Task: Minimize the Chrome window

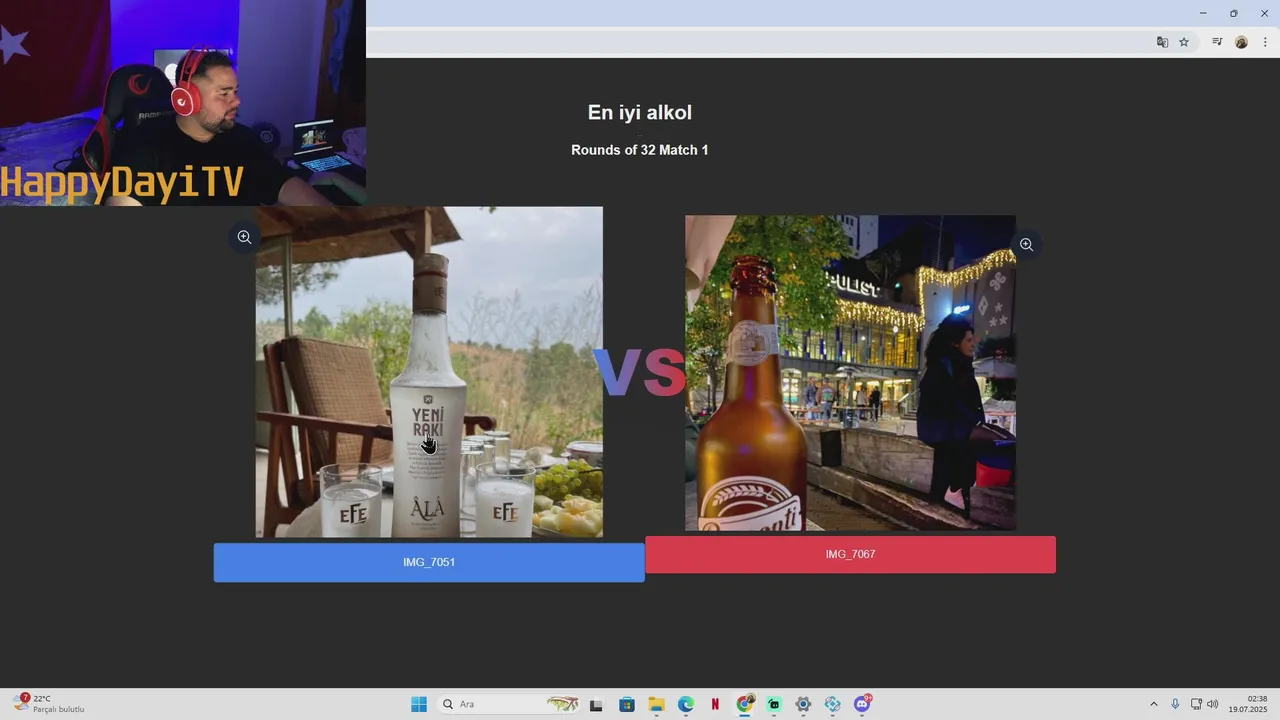Action: coord(1203,13)
